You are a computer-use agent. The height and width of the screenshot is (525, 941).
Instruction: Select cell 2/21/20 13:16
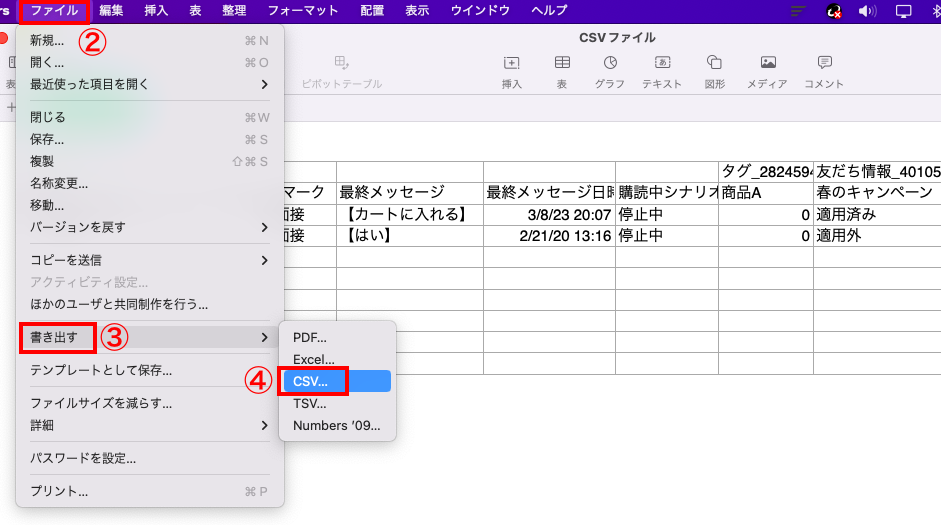click(549, 236)
